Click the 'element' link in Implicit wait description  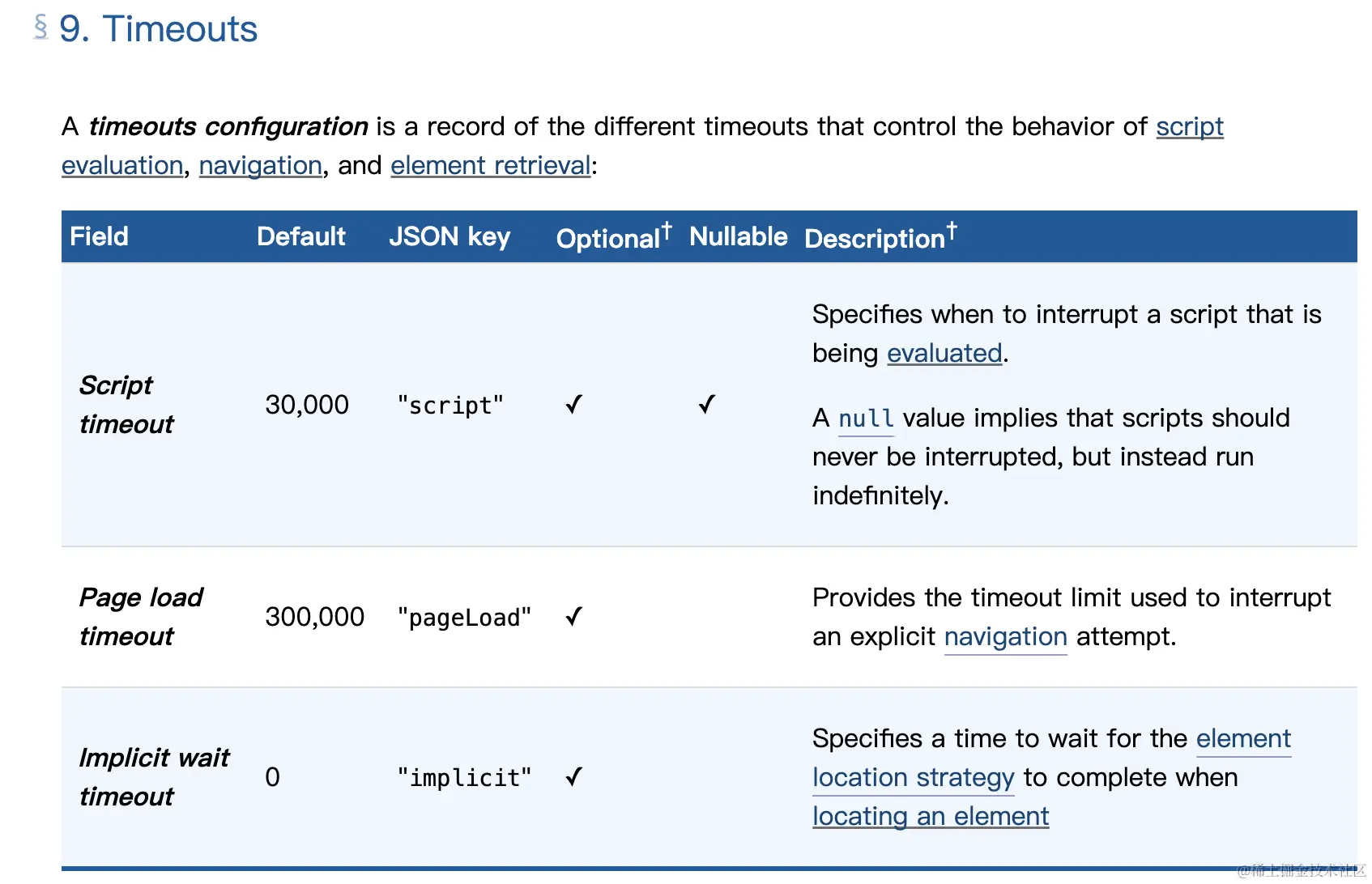point(1242,739)
